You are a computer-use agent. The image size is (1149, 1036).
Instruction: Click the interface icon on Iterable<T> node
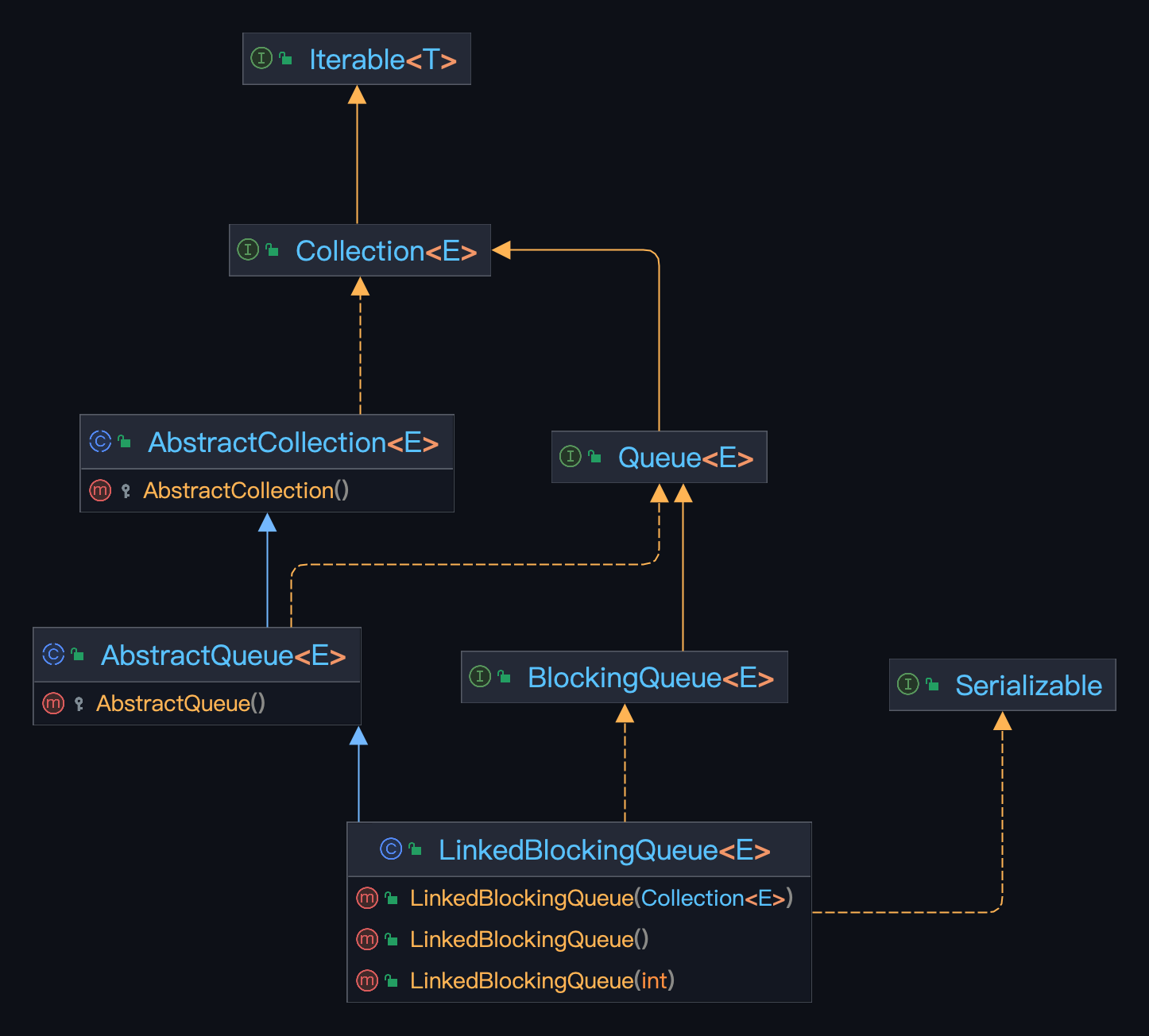click(262, 58)
